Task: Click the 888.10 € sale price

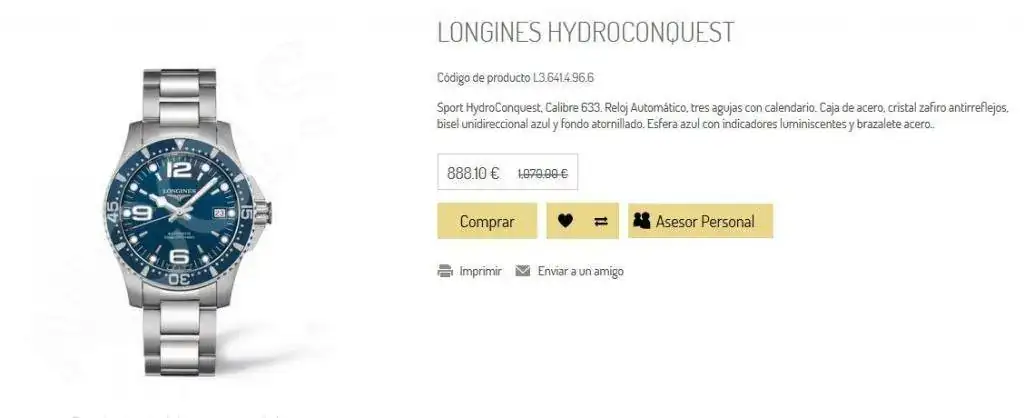Action: [473, 173]
